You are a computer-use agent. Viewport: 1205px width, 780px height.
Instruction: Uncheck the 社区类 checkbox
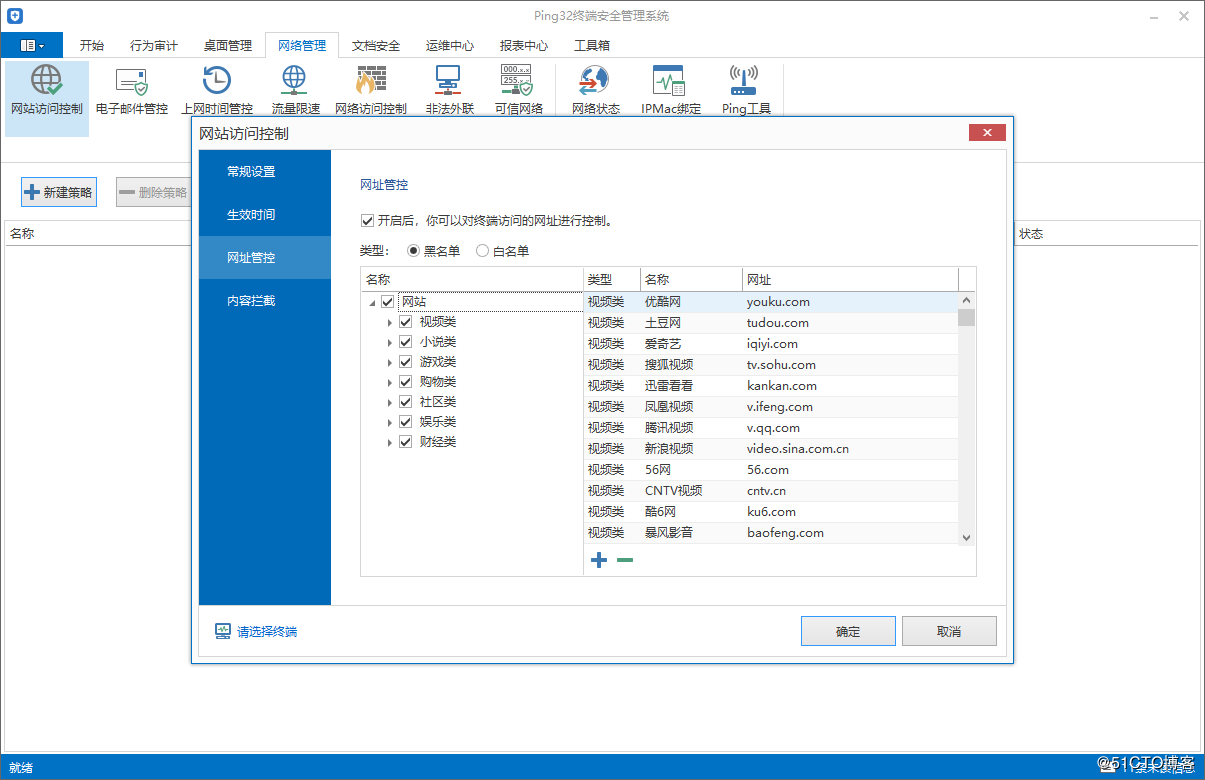click(405, 402)
